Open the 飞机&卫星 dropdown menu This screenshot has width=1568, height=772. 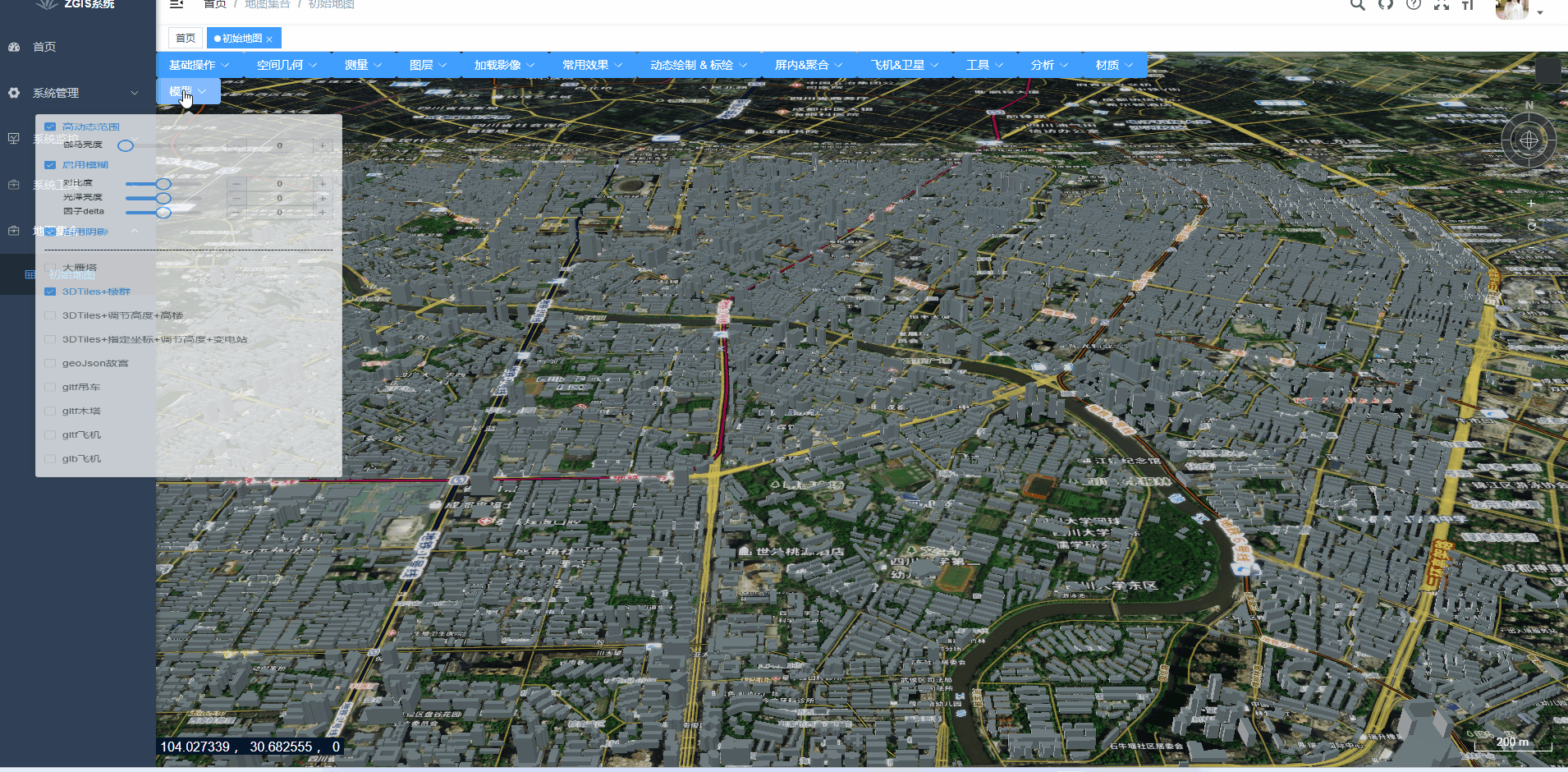tap(905, 65)
